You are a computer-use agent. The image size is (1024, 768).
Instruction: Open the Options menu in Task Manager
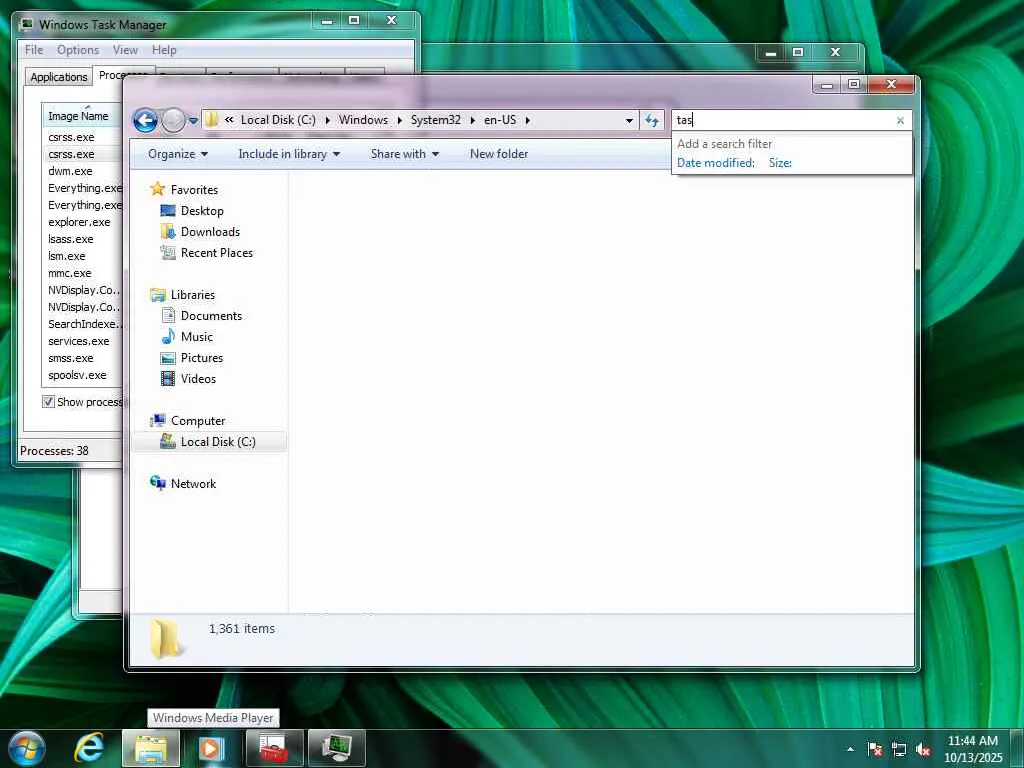click(78, 50)
